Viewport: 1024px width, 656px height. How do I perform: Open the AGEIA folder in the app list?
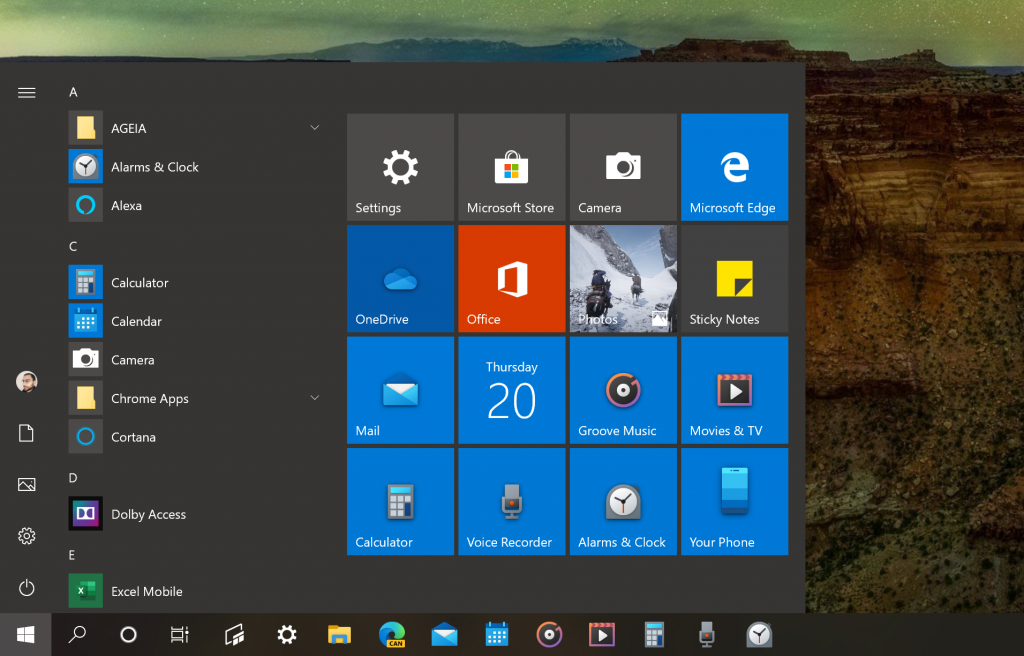pyautogui.click(x=196, y=128)
